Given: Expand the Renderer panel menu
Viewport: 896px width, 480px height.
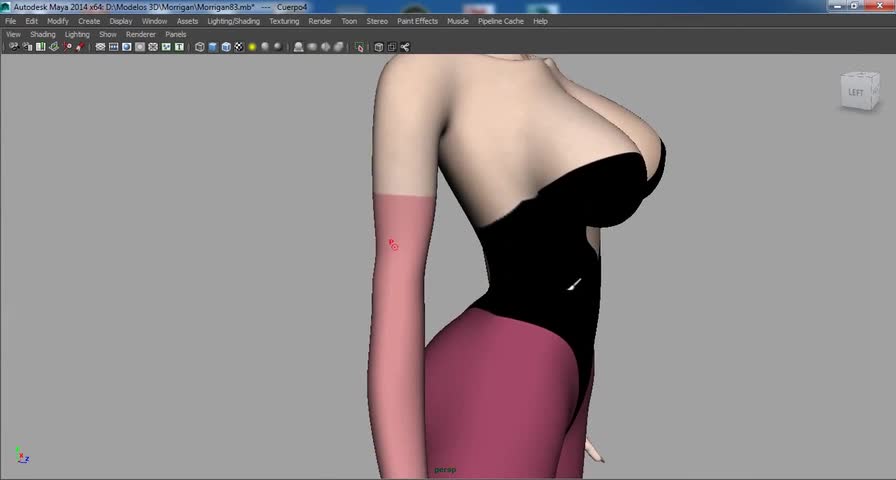Looking at the screenshot, I should click(x=140, y=34).
